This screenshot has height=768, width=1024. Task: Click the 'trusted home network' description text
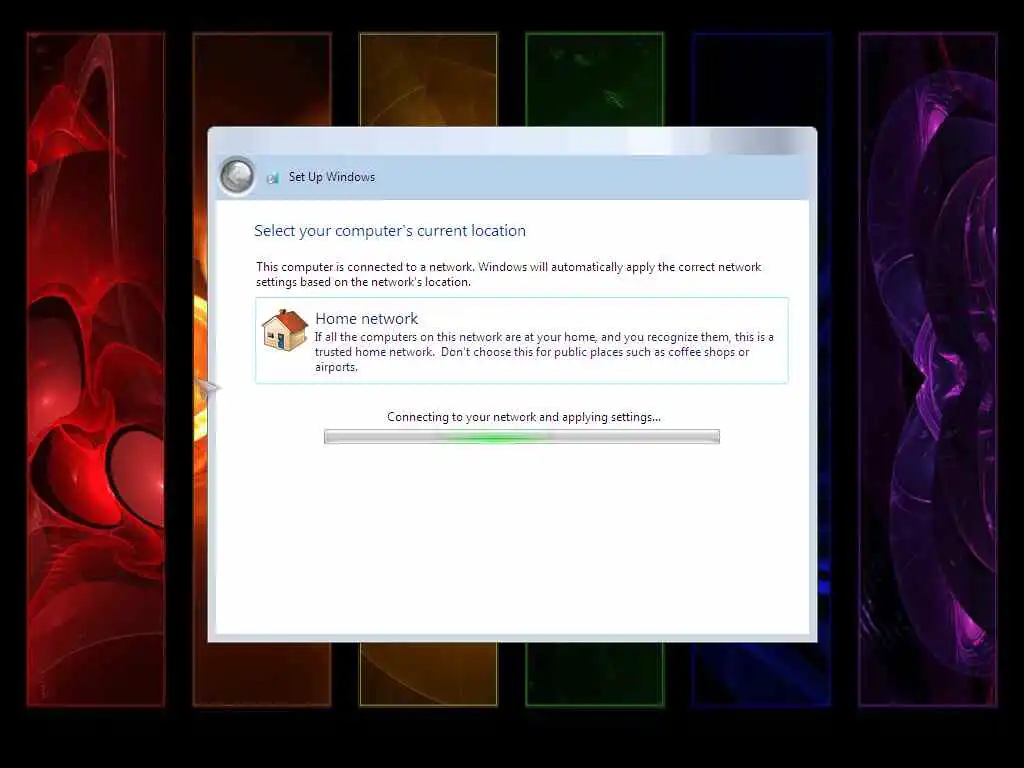click(544, 352)
